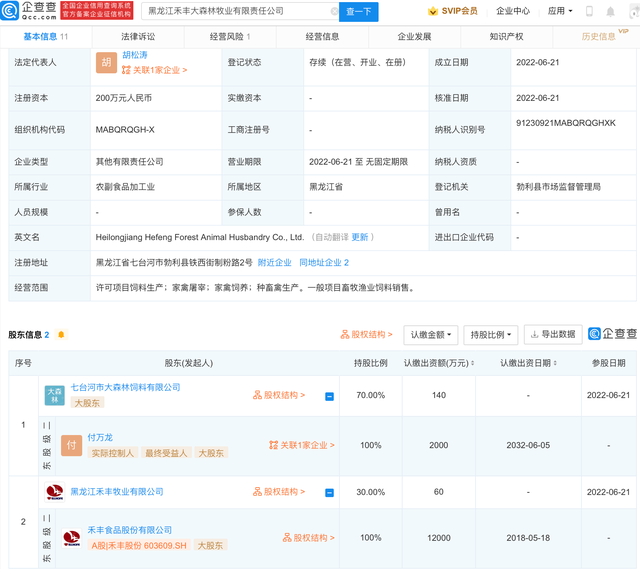Expand the 应用 menu in header
Viewport: 640px width, 569px height.
[x=560, y=11]
